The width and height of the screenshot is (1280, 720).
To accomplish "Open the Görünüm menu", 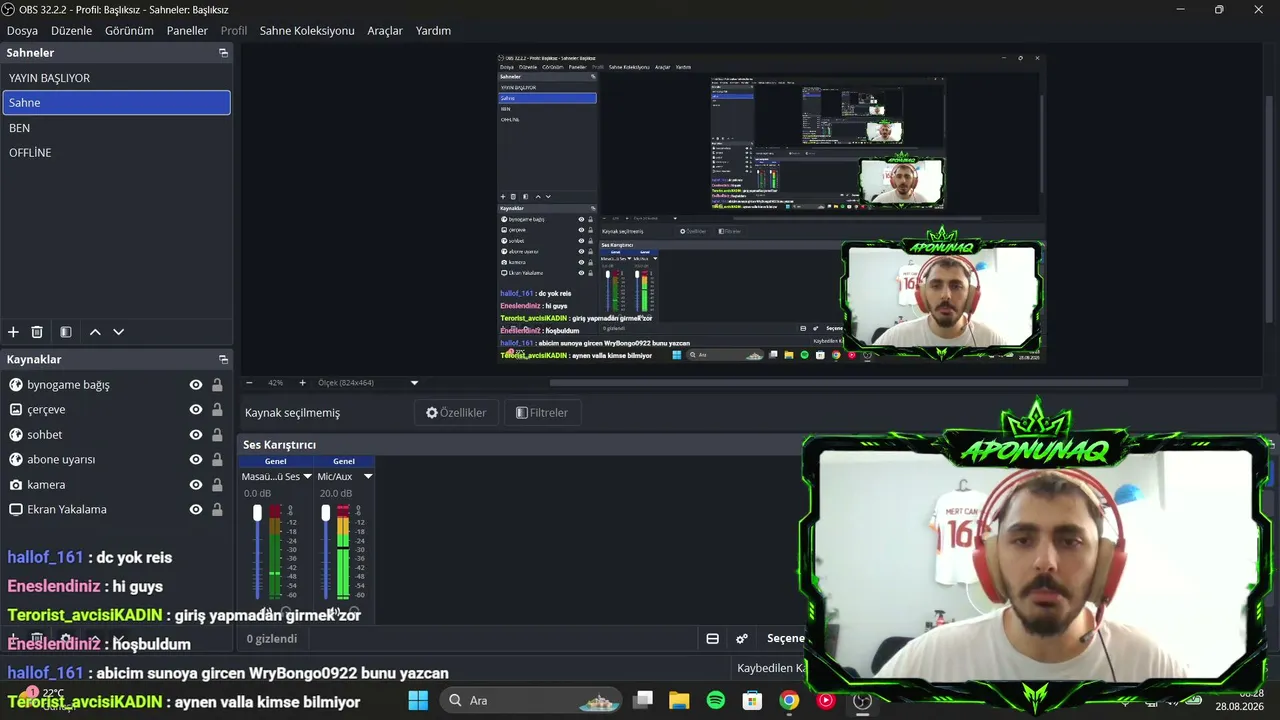I will 129,31.
